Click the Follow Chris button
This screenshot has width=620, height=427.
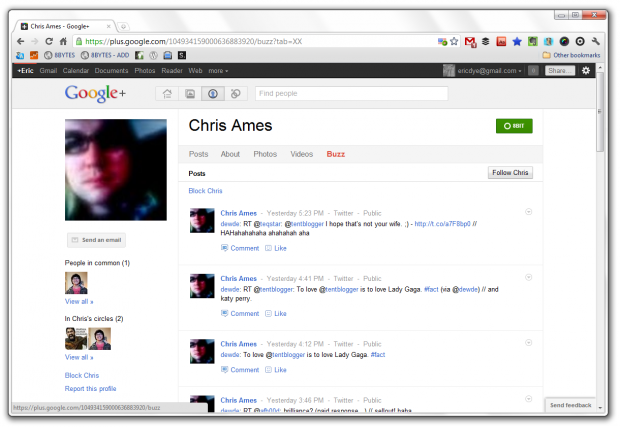pyautogui.click(x=510, y=172)
